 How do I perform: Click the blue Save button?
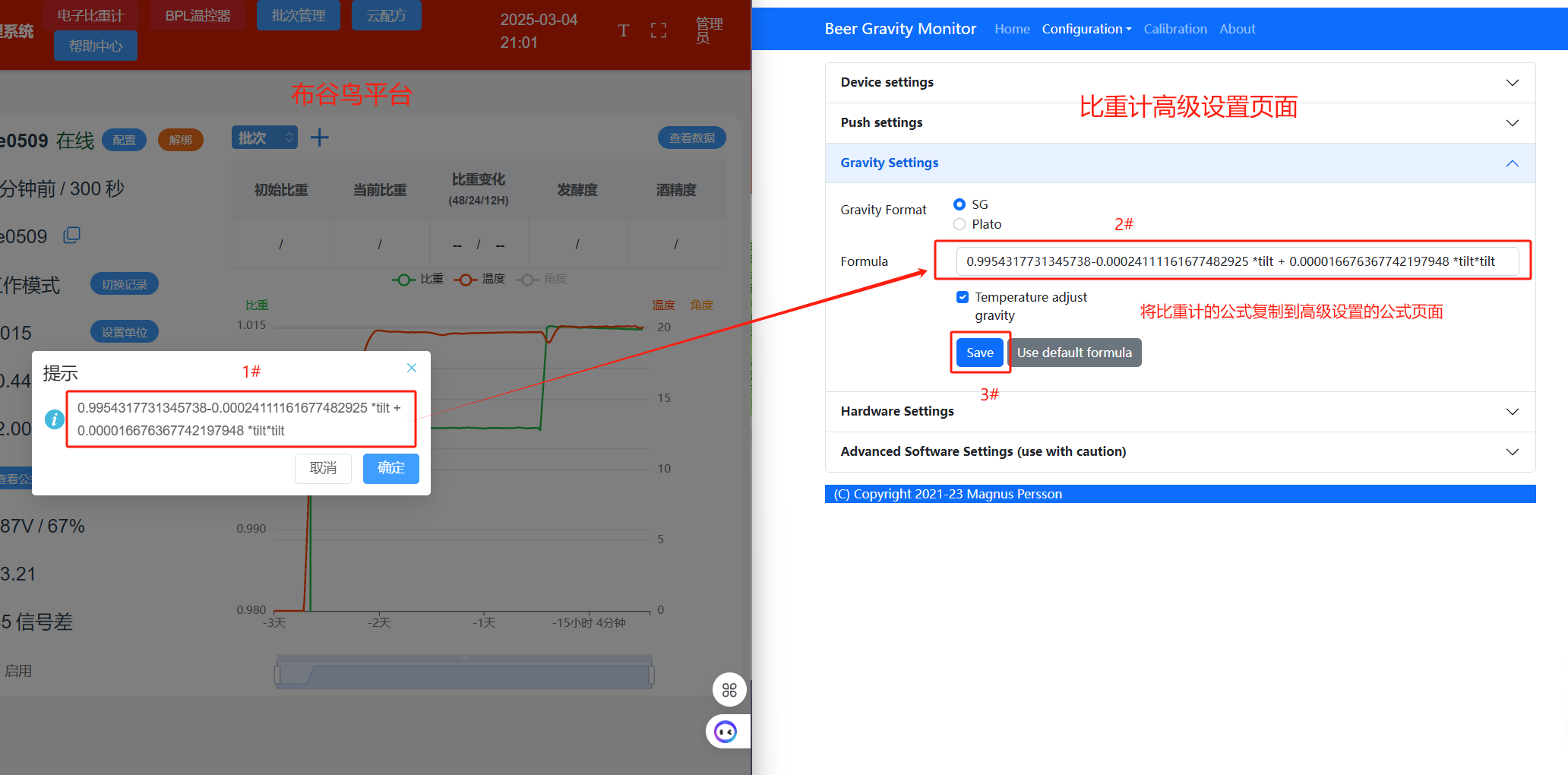pos(979,353)
